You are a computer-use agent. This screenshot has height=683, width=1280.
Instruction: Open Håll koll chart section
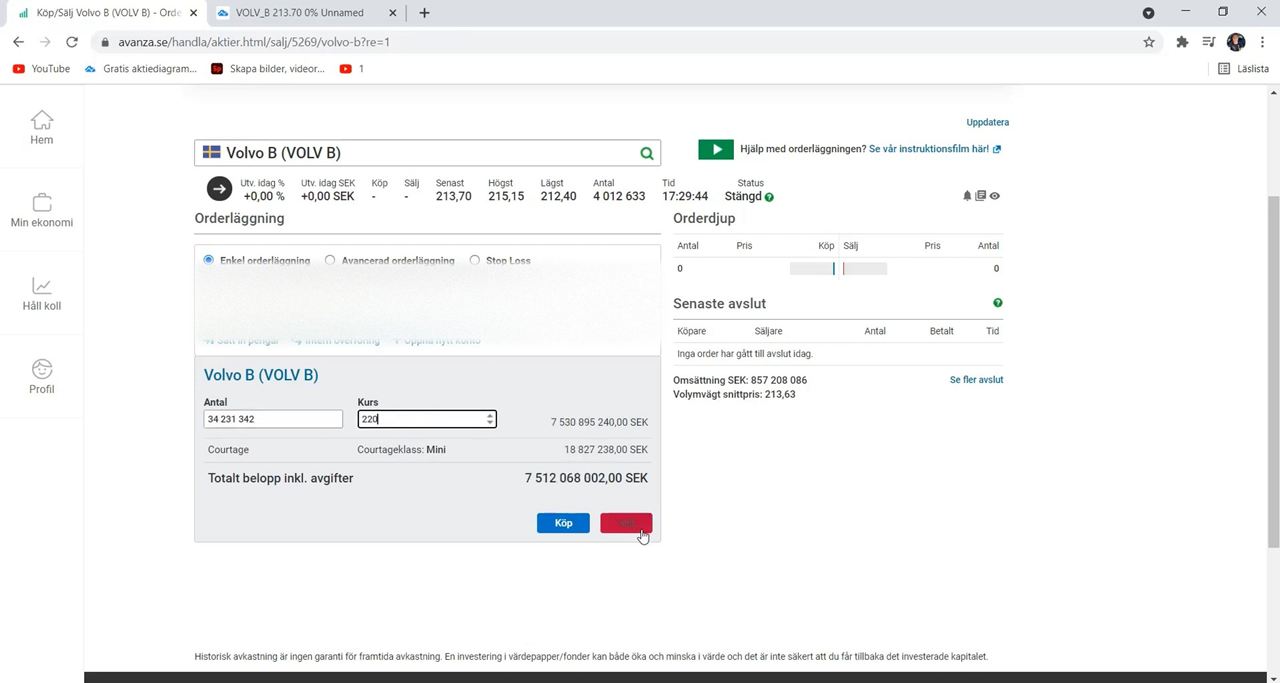pyautogui.click(x=41, y=294)
